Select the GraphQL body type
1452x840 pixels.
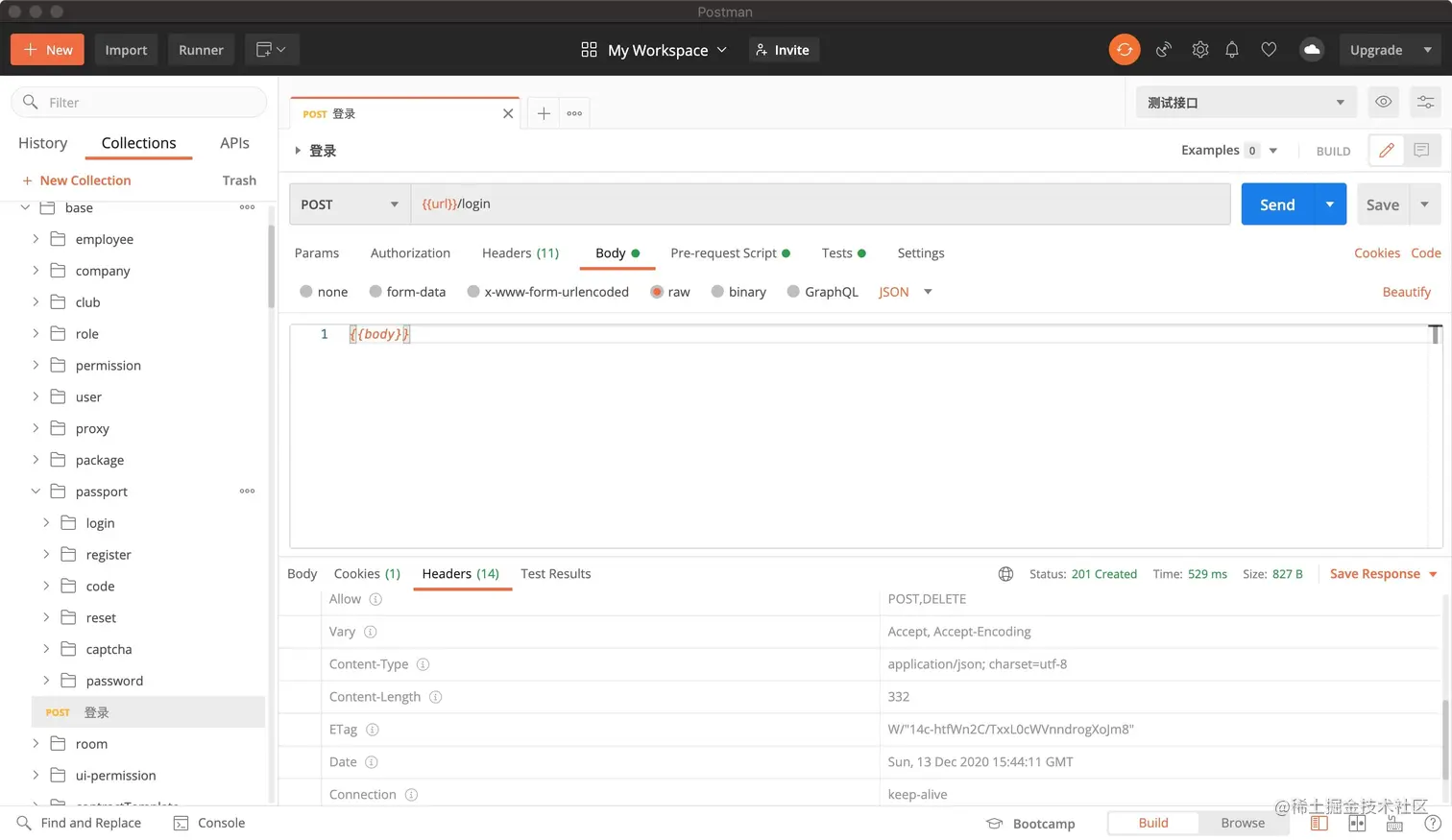point(793,292)
